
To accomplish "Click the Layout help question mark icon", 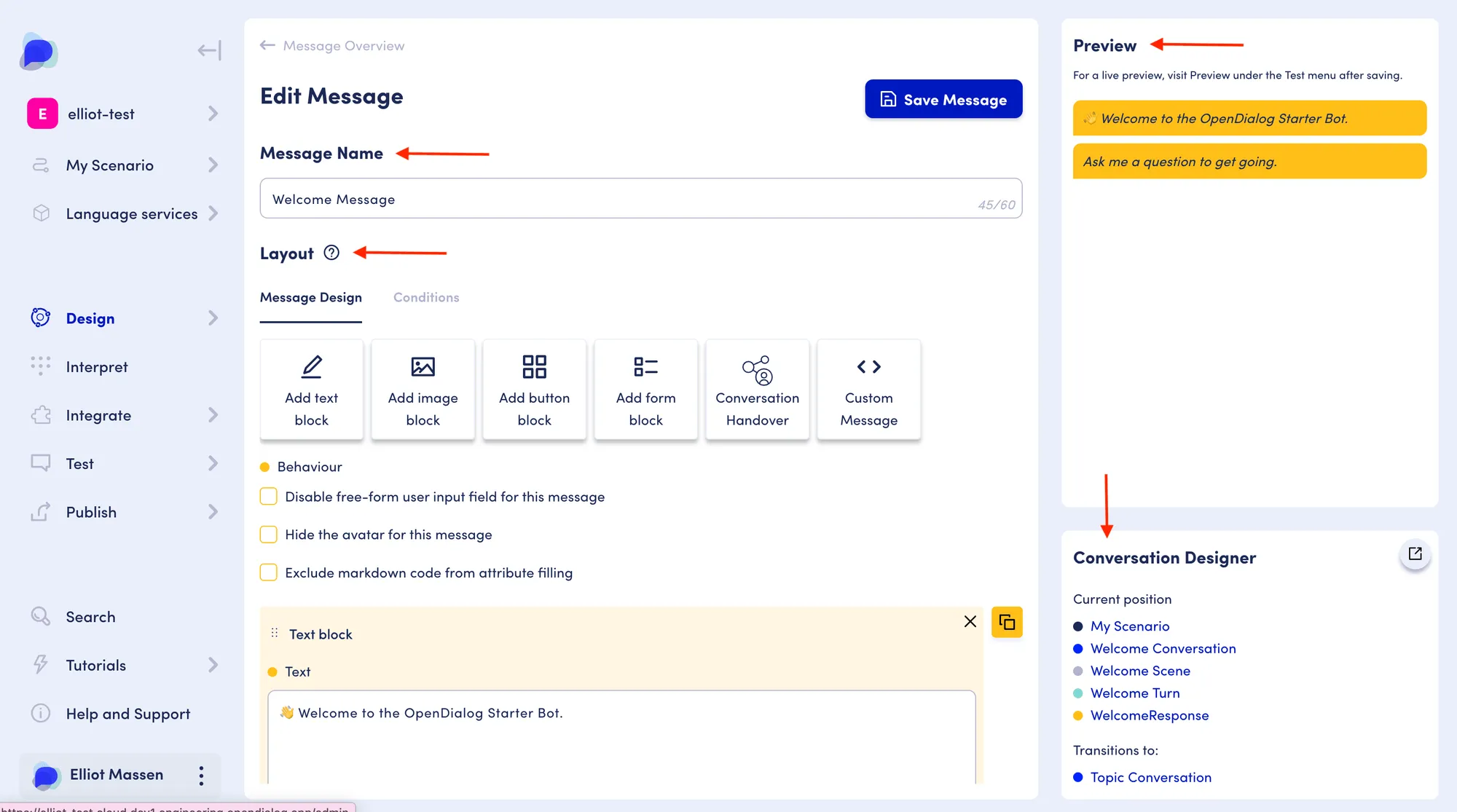I will pos(331,253).
